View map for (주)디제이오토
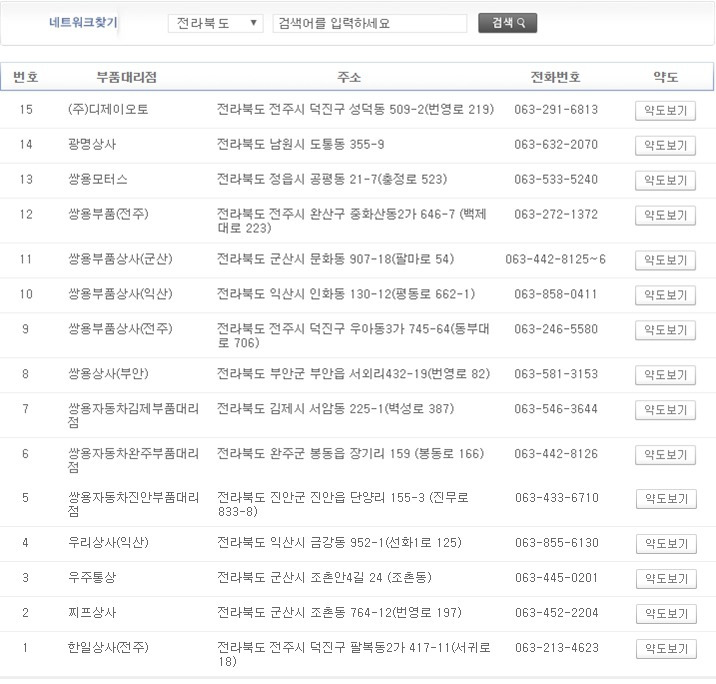 click(x=665, y=110)
